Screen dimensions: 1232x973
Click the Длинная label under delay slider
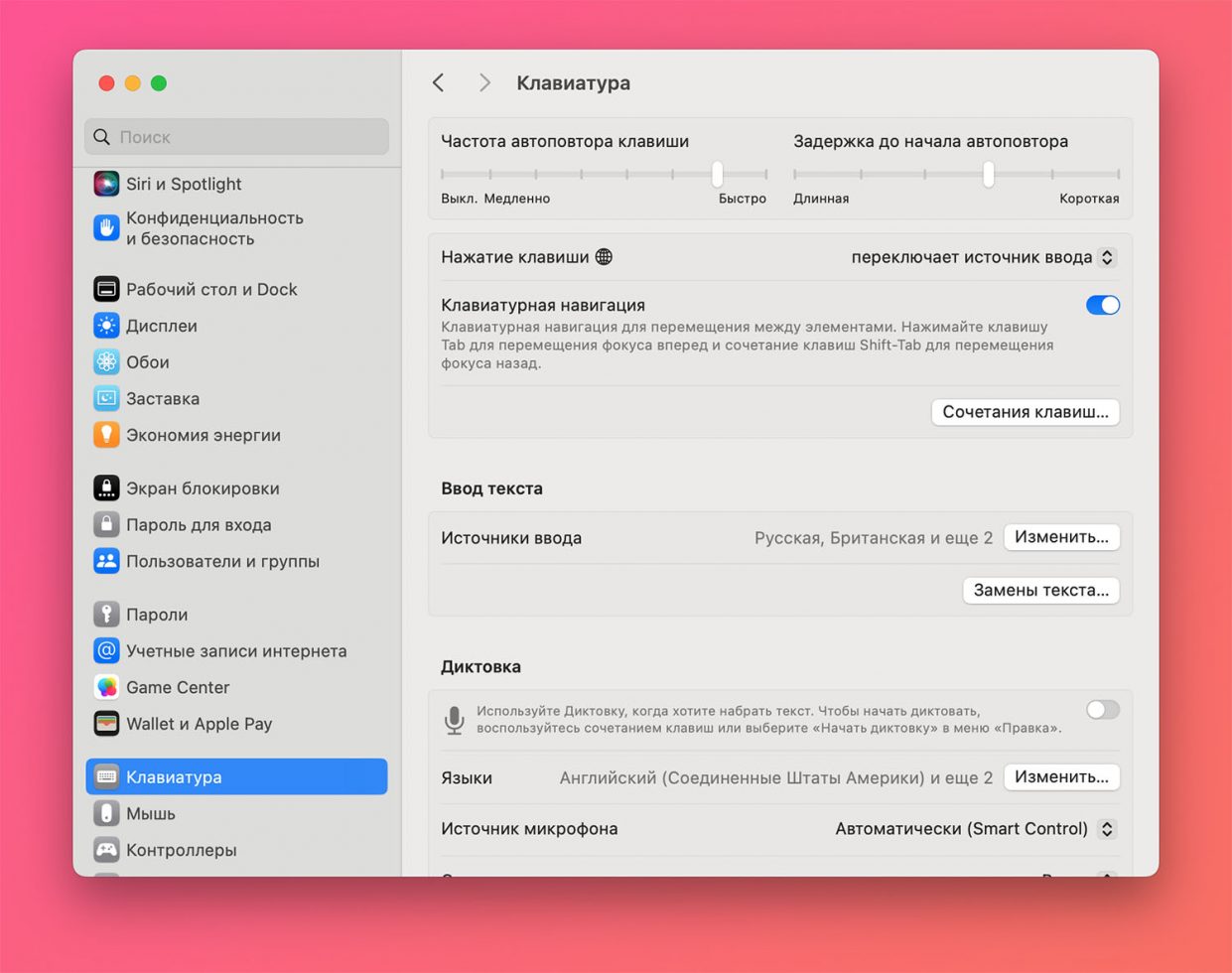821,199
